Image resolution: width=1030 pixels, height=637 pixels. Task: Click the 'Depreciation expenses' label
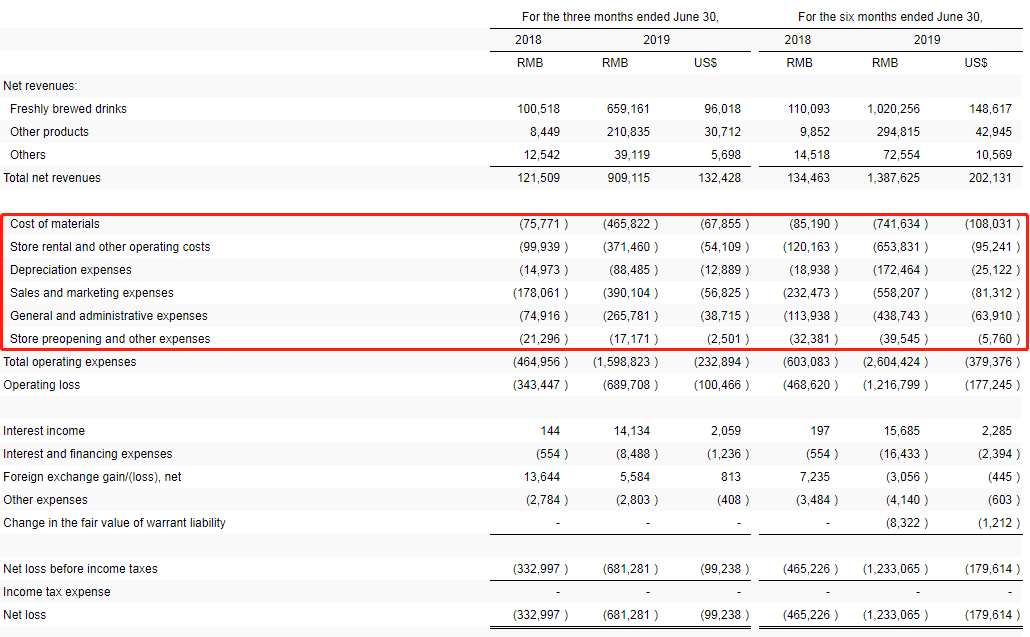[70, 270]
